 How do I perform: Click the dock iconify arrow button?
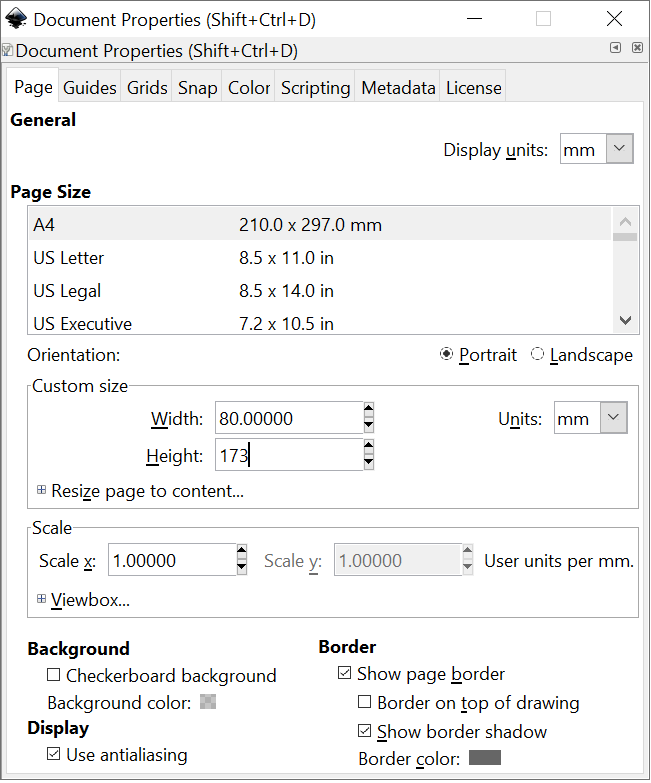point(616,47)
